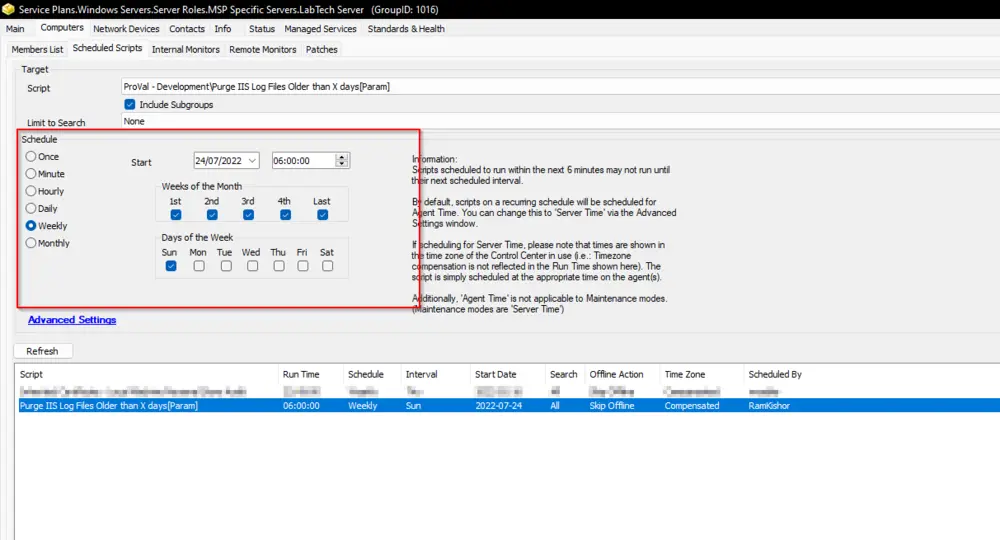
Task: Increase start time with up spinner arrow
Action: click(342, 157)
